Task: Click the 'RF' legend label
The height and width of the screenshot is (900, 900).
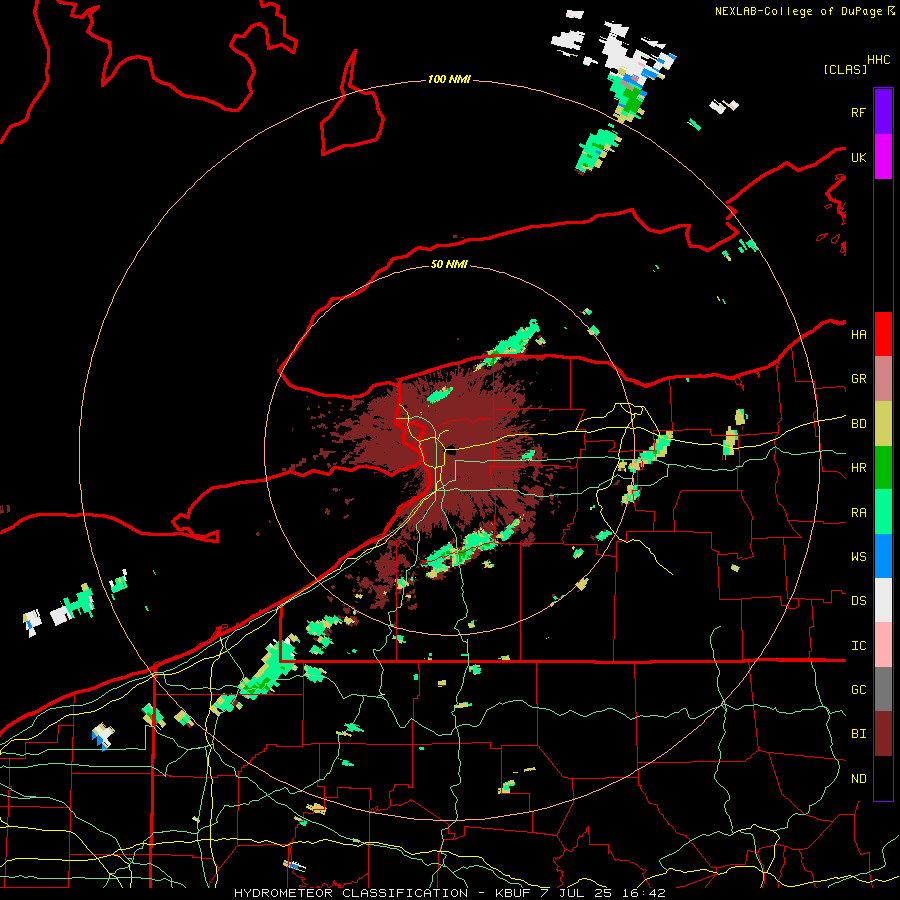Action: click(858, 112)
